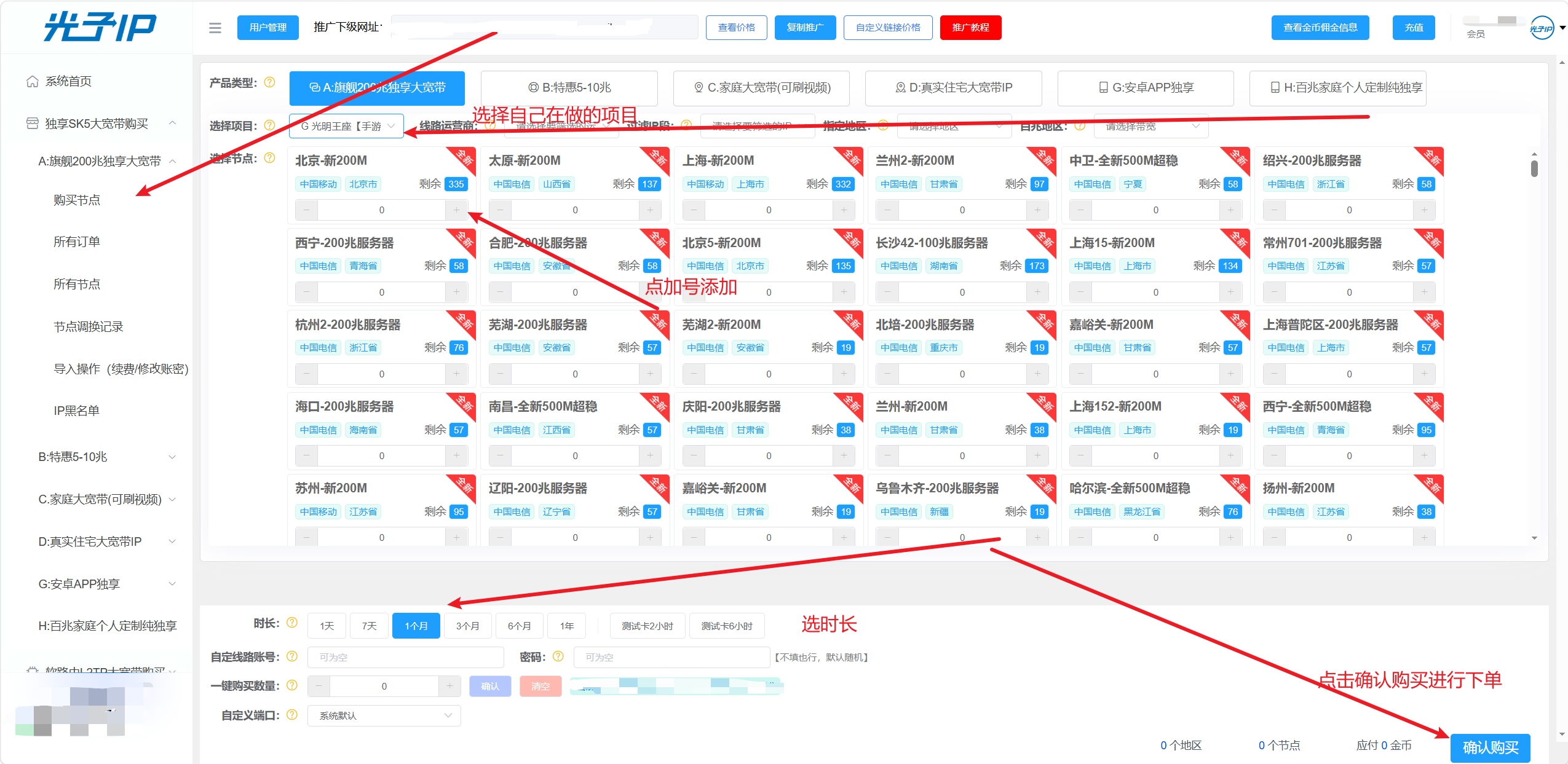1568x764 pixels.
Task: Expand D:真实住宅大宽带IP sidebar submenu
Action: (x=173, y=541)
